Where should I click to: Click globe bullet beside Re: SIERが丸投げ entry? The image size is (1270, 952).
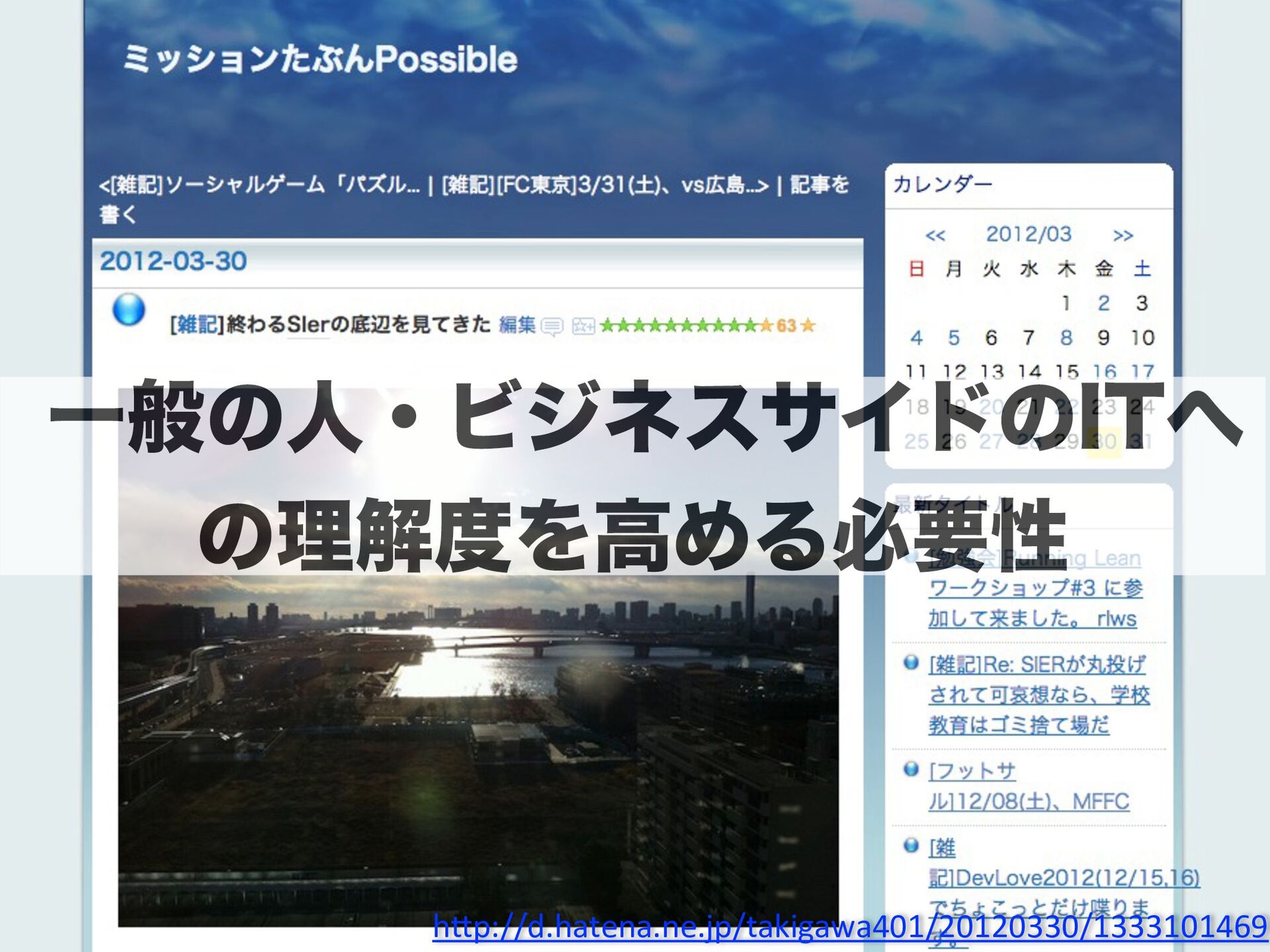point(911,662)
